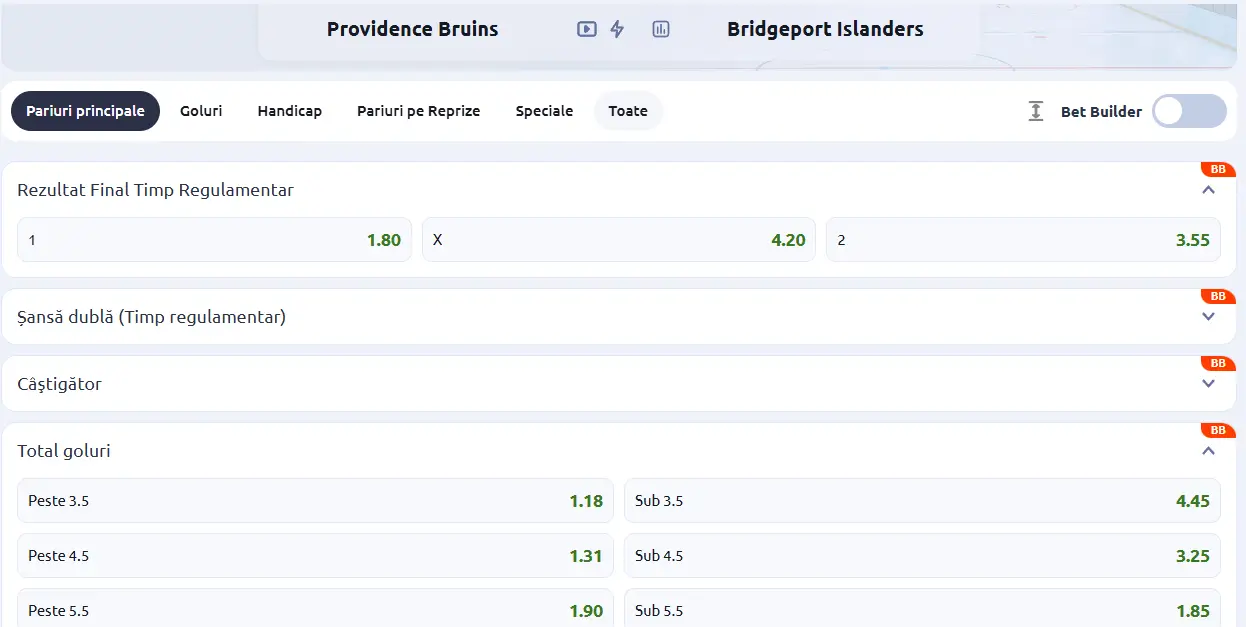Select the Speciale category
Viewport: 1246px width, 627px height.
click(544, 111)
